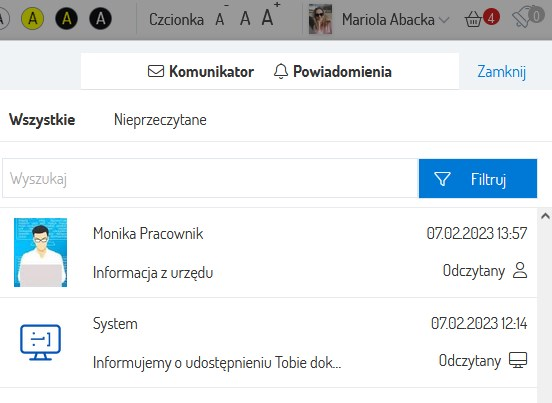Viewport: 552px width, 403px height.
Task: Focus the Wyszukaj search field
Action: coord(211,178)
